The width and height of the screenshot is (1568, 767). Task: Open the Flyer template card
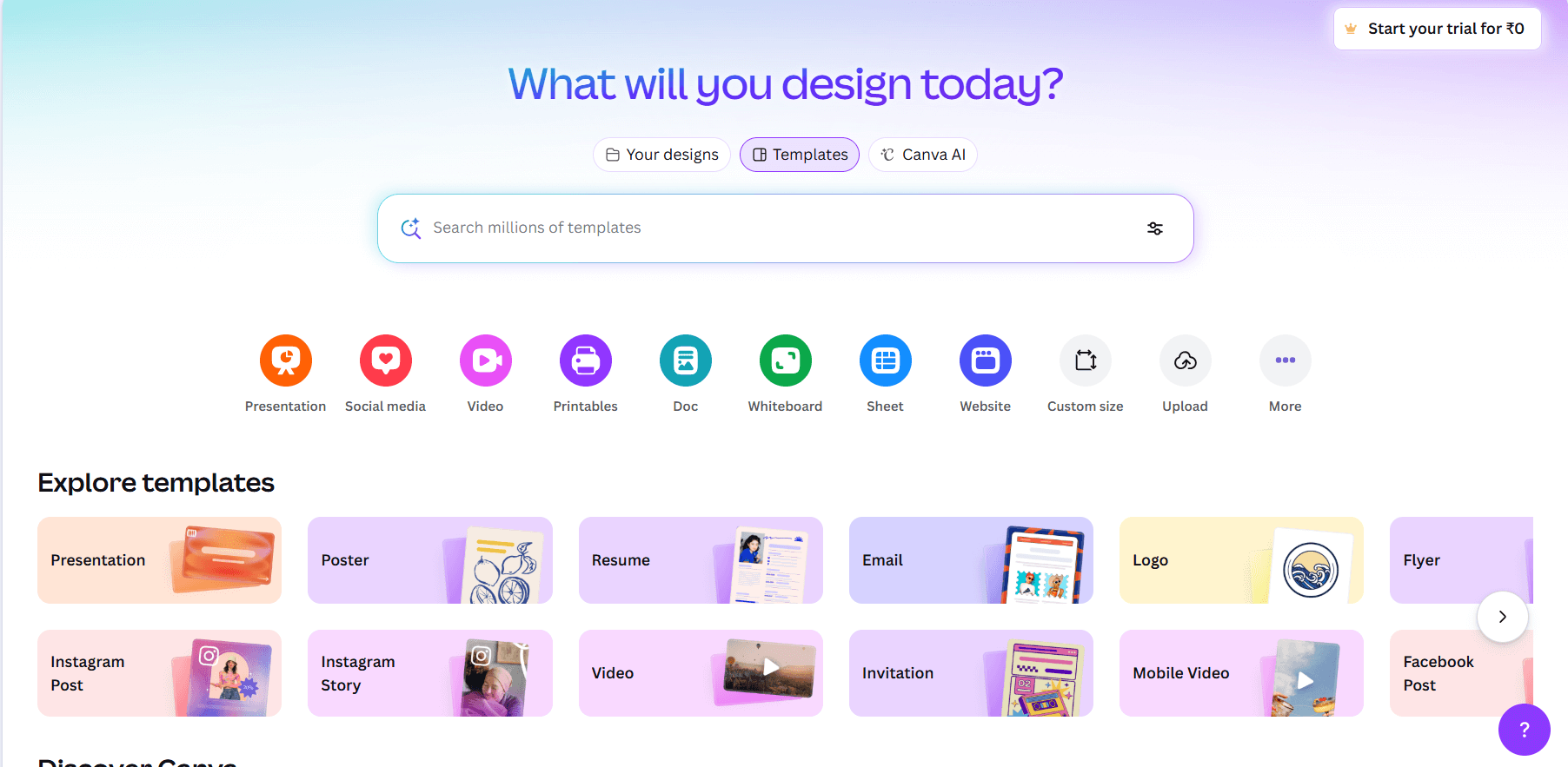point(1461,560)
